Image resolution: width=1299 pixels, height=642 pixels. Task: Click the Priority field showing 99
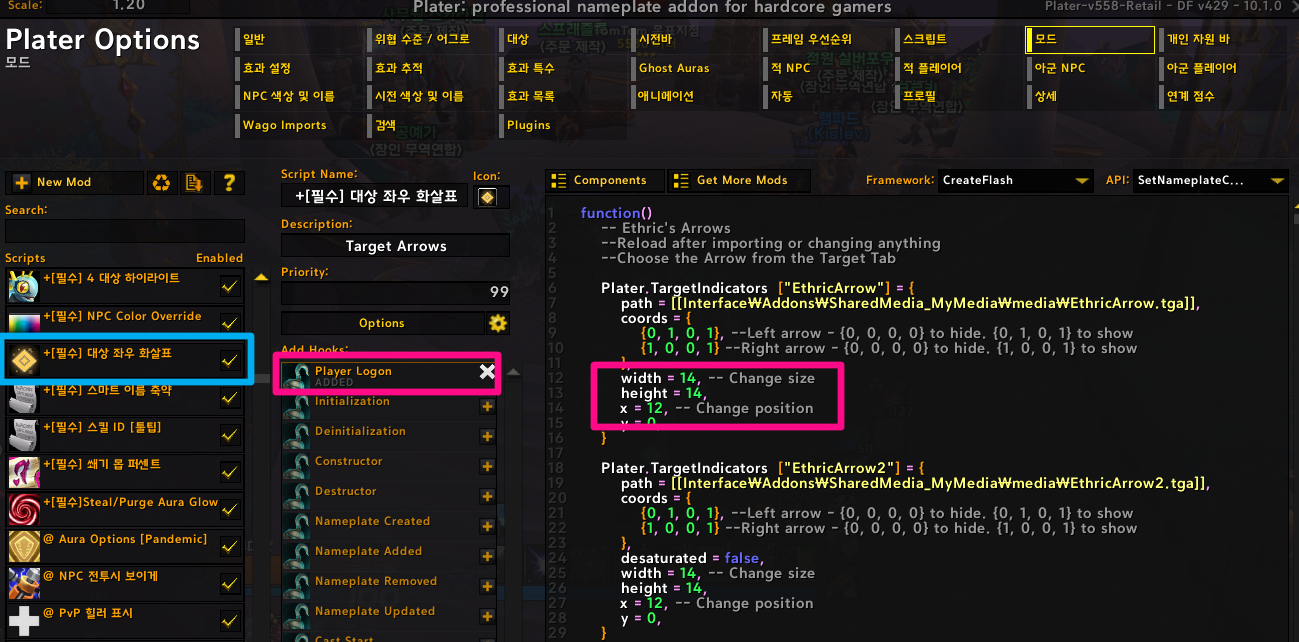pos(395,293)
